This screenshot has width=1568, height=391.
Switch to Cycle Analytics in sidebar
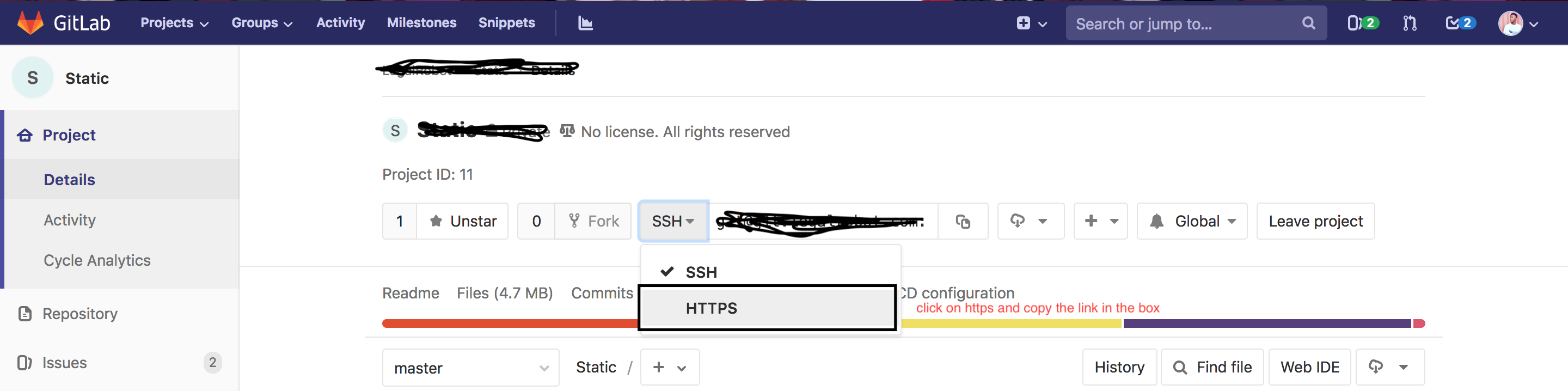97,260
